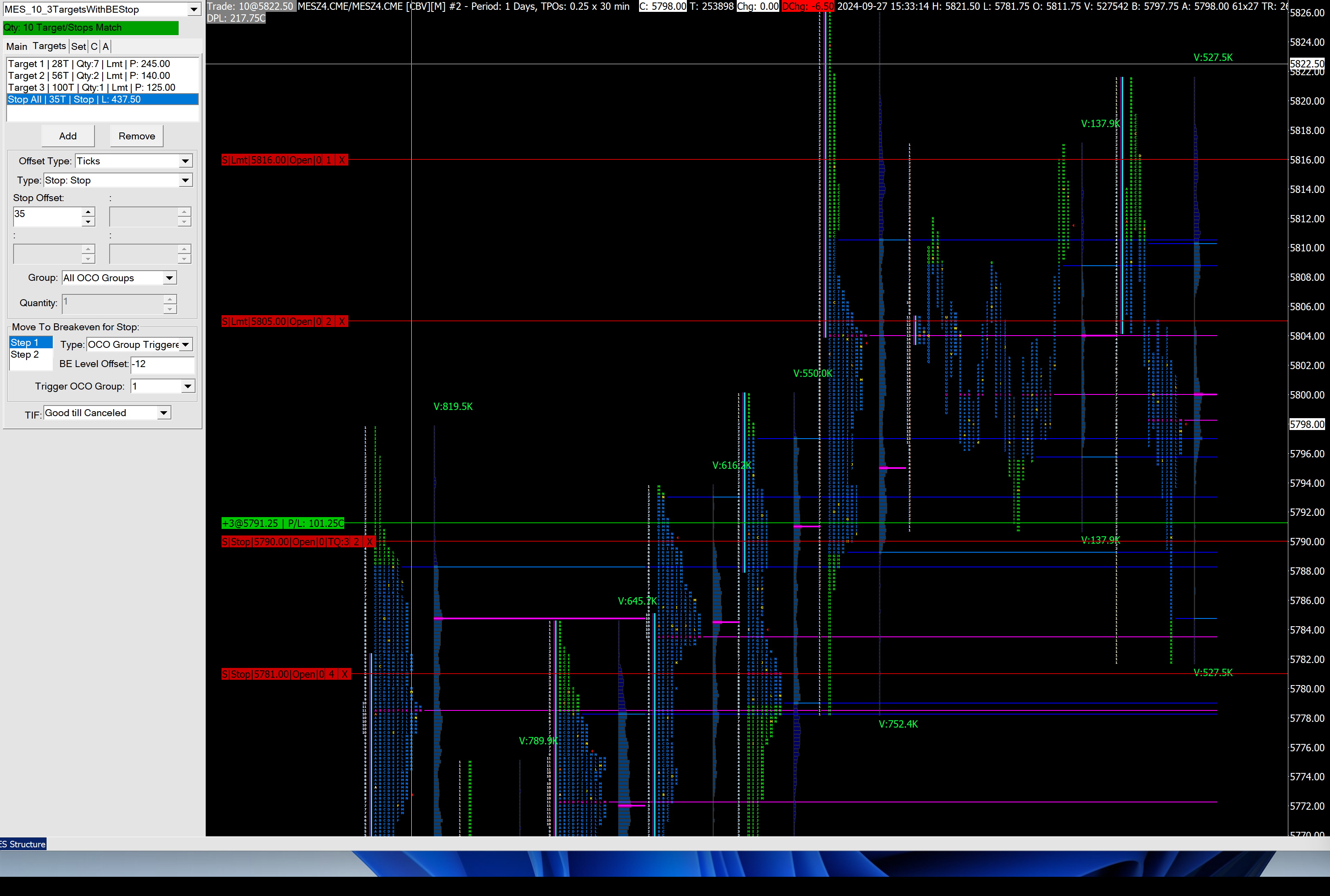
Task: Expand the TIF Good till Canceled dropdown
Action: [164, 413]
